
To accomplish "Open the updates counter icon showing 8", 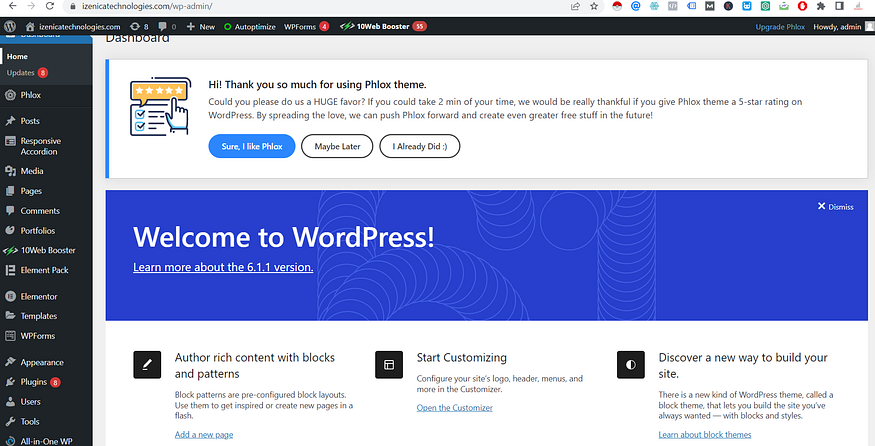I will click(x=134, y=26).
